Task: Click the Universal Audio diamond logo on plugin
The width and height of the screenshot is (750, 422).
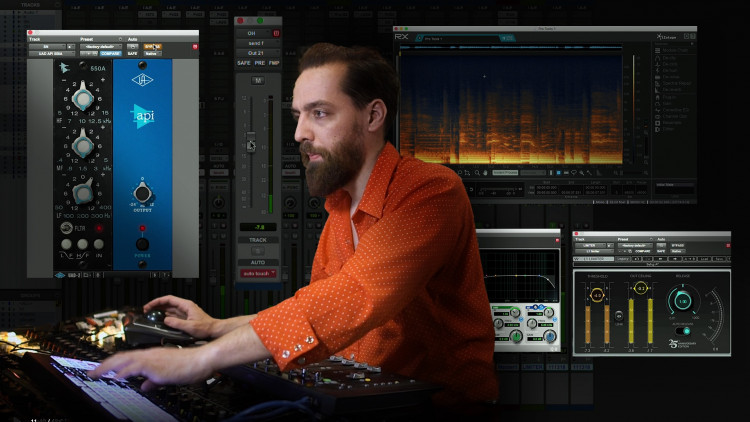Action: (143, 80)
